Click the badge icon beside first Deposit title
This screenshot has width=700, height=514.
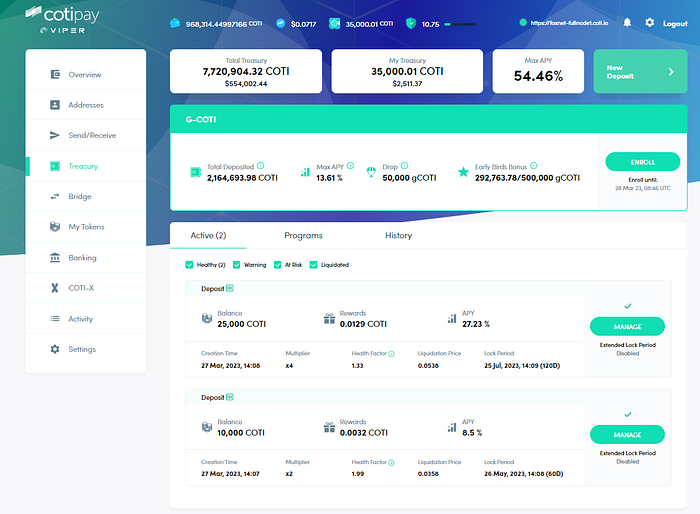[230, 288]
